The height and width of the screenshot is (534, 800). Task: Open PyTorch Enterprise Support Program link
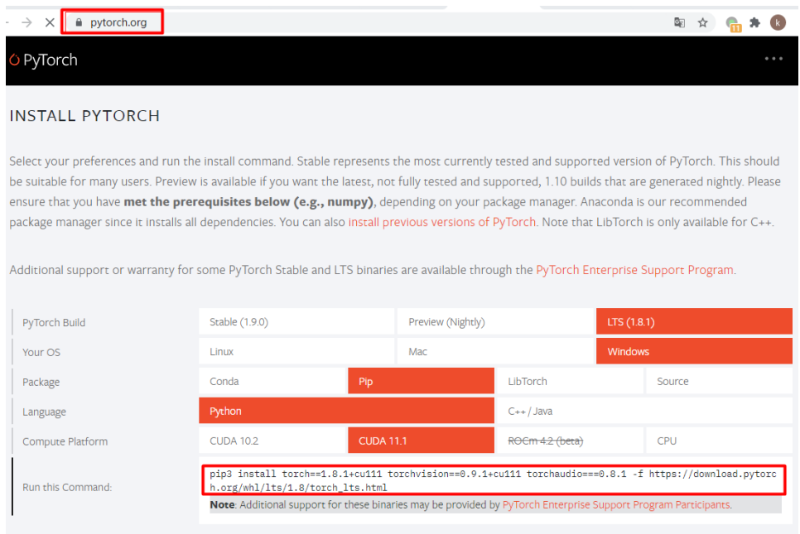pyautogui.click(x=635, y=270)
